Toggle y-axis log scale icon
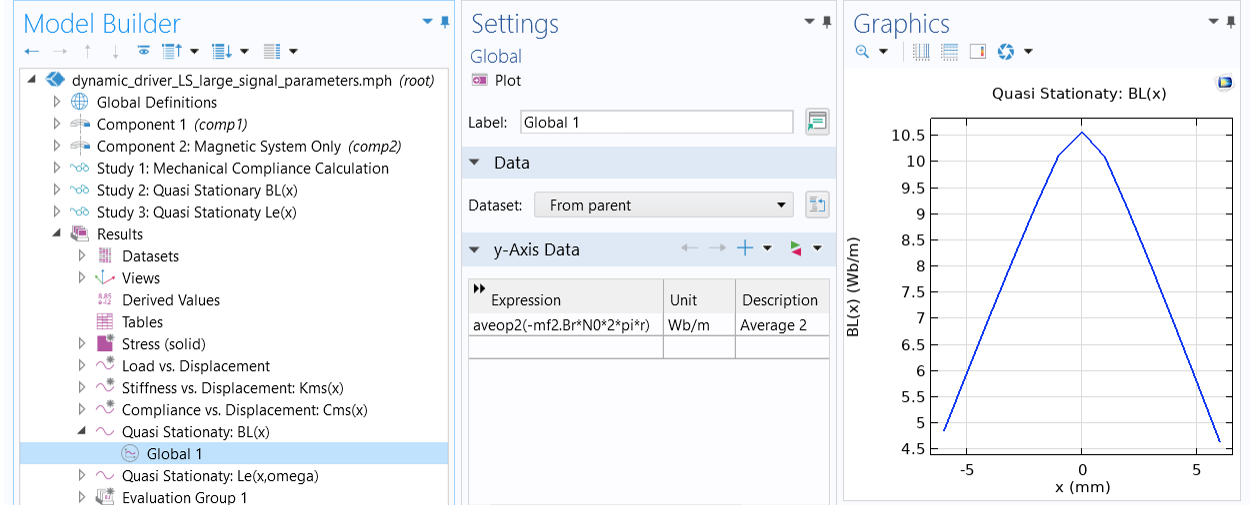 pyautogui.click(x=949, y=51)
